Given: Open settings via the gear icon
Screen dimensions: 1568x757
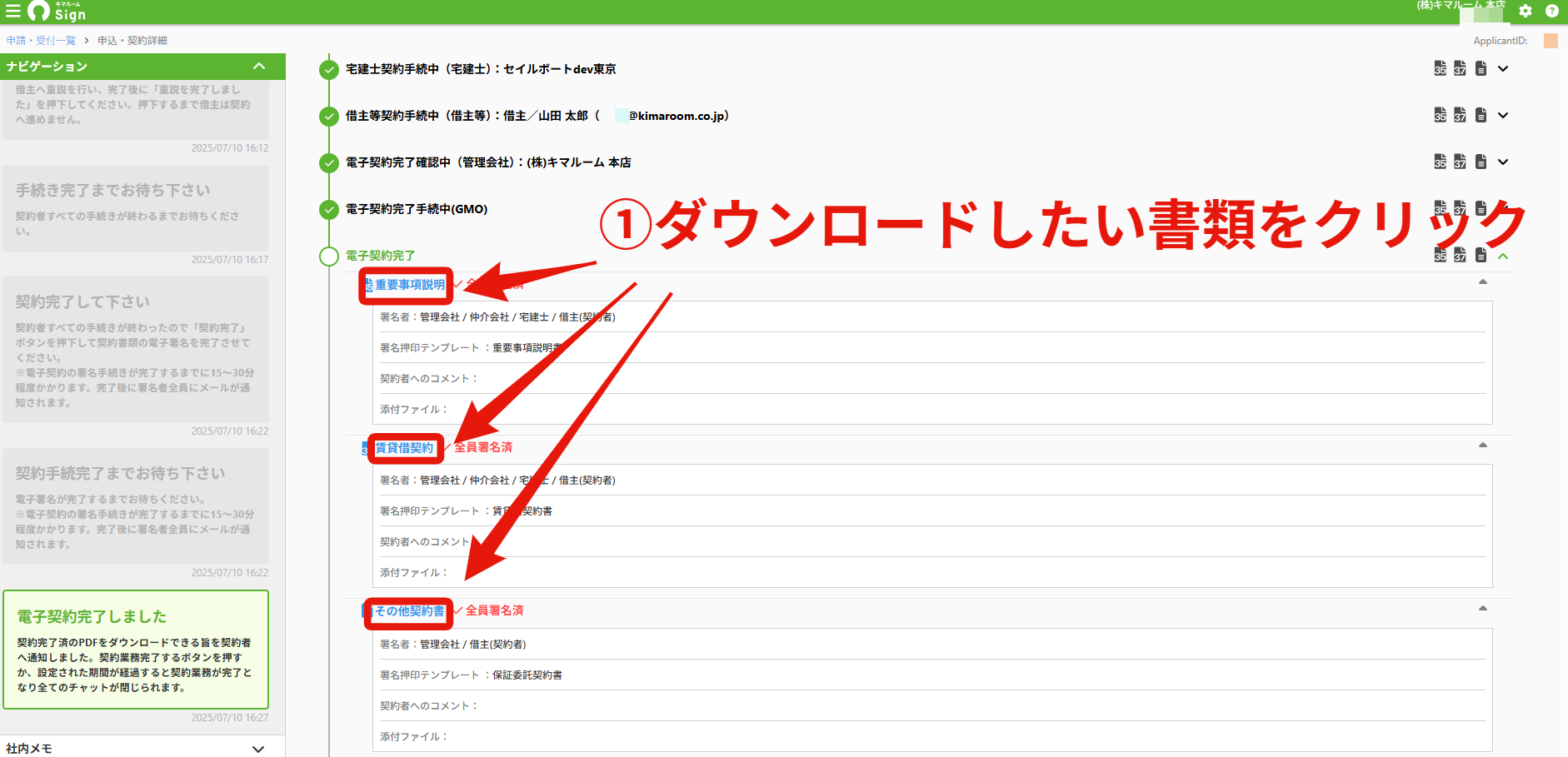Looking at the screenshot, I should point(1525,11).
